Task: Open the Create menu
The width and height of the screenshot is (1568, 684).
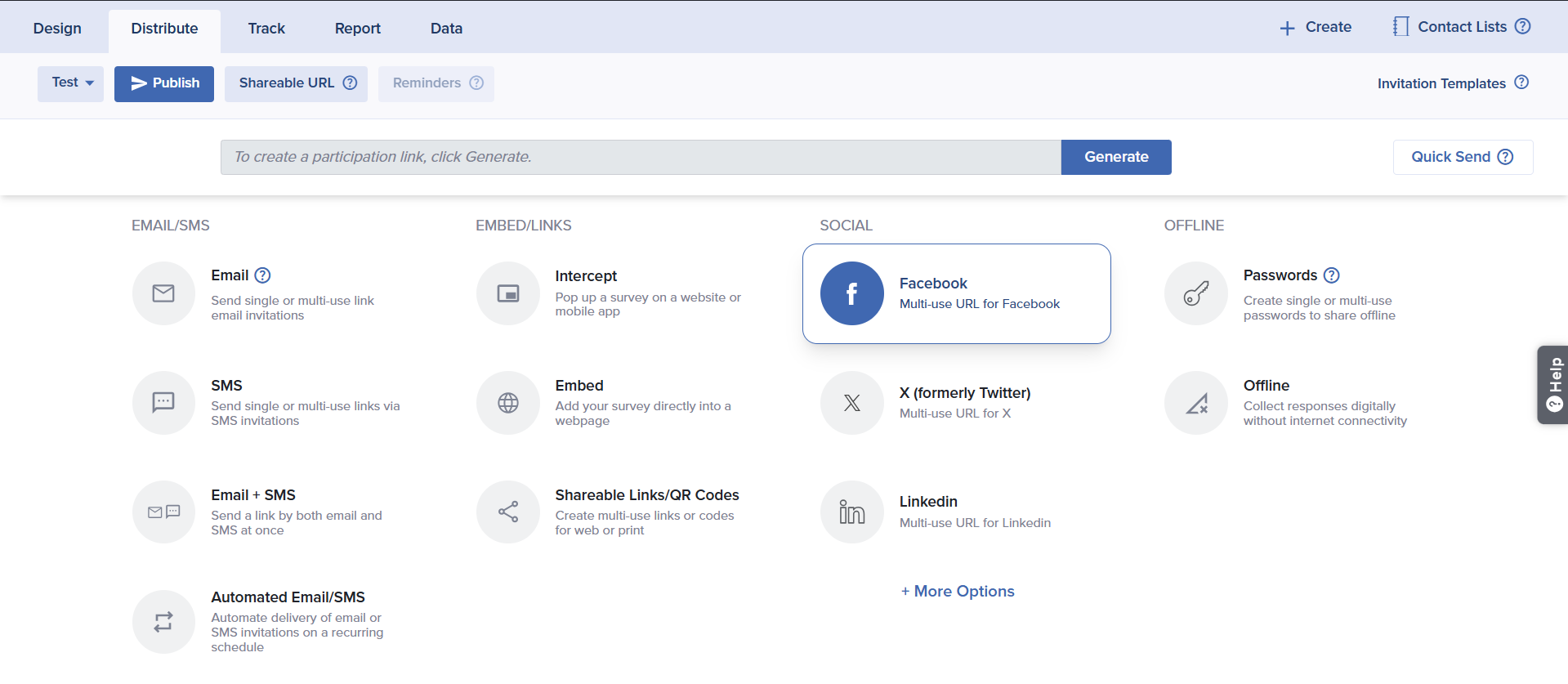Action: click(1316, 27)
